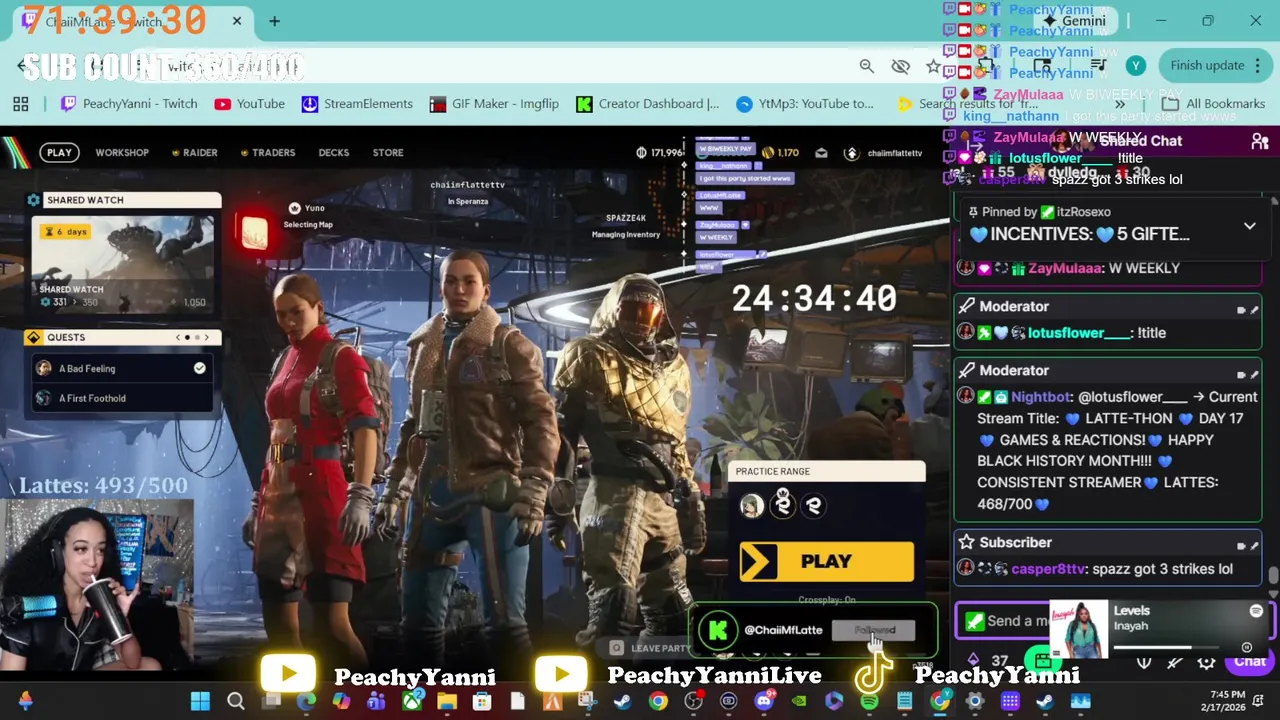Open the YtMp3 YouTube bookmark
The image size is (1280, 720).
(x=804, y=104)
